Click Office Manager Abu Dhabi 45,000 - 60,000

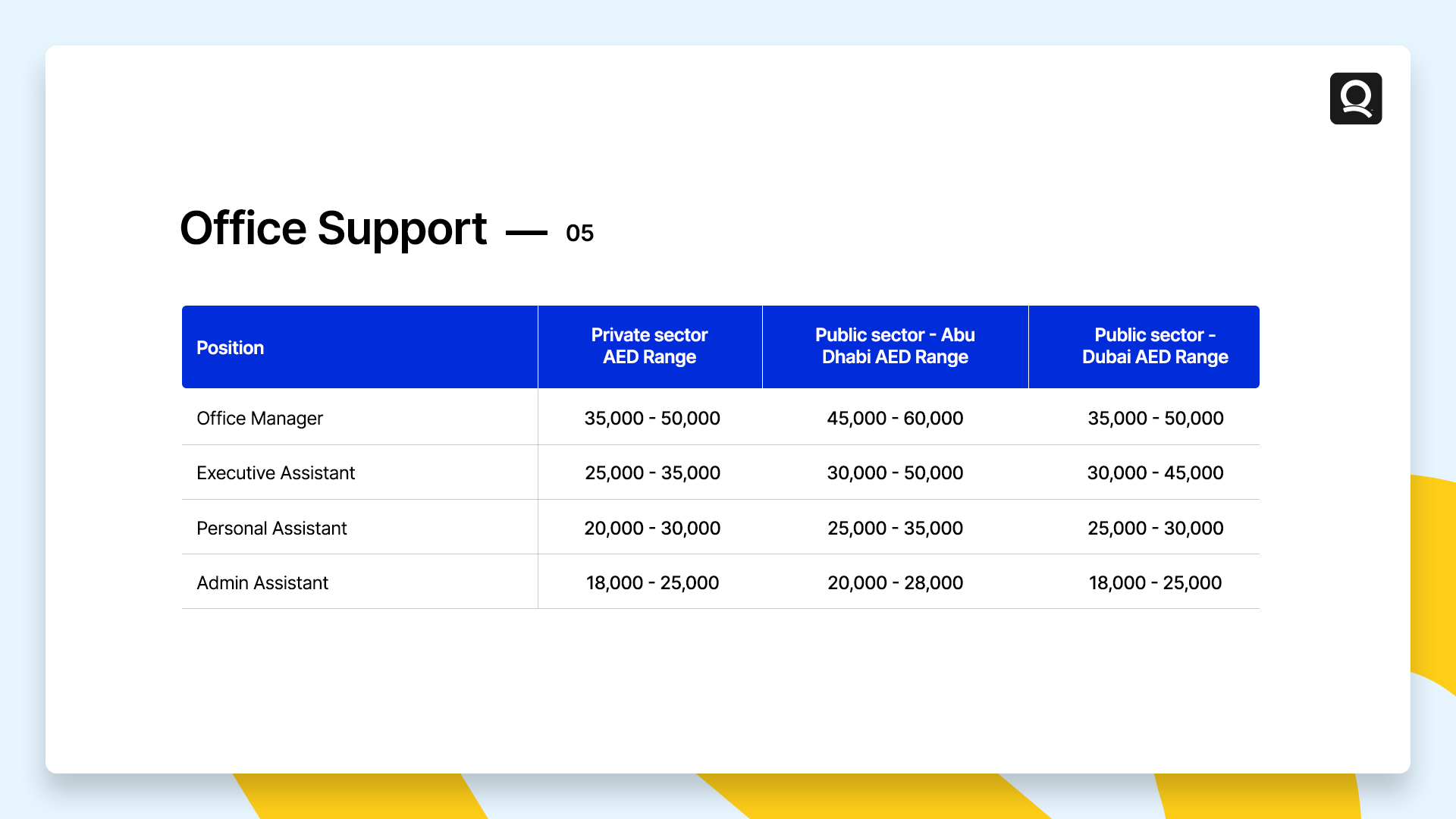[x=895, y=418]
